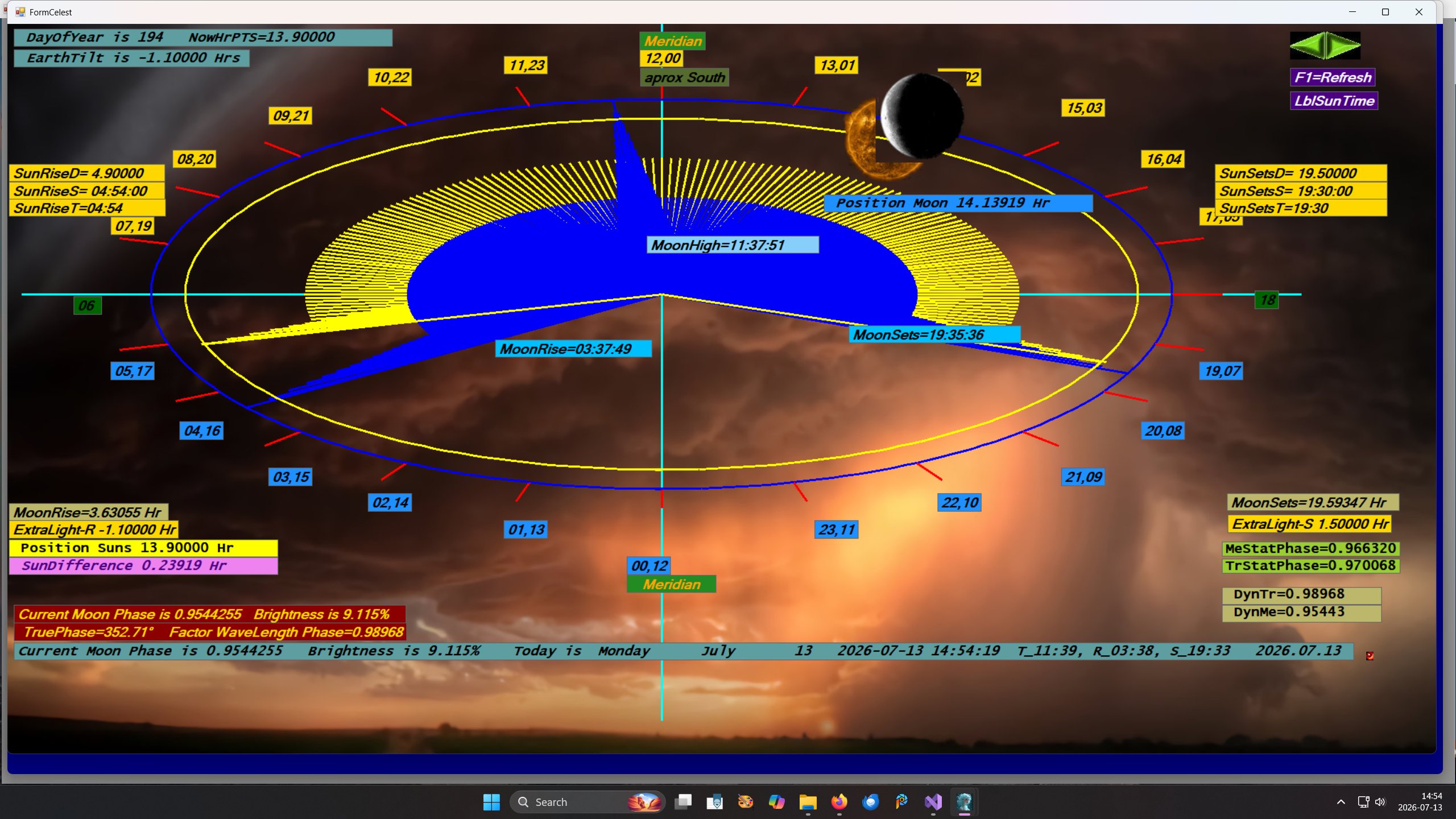1456x819 pixels.
Task: Click 'SunRiseT=04:54' label
Action: pos(87,208)
